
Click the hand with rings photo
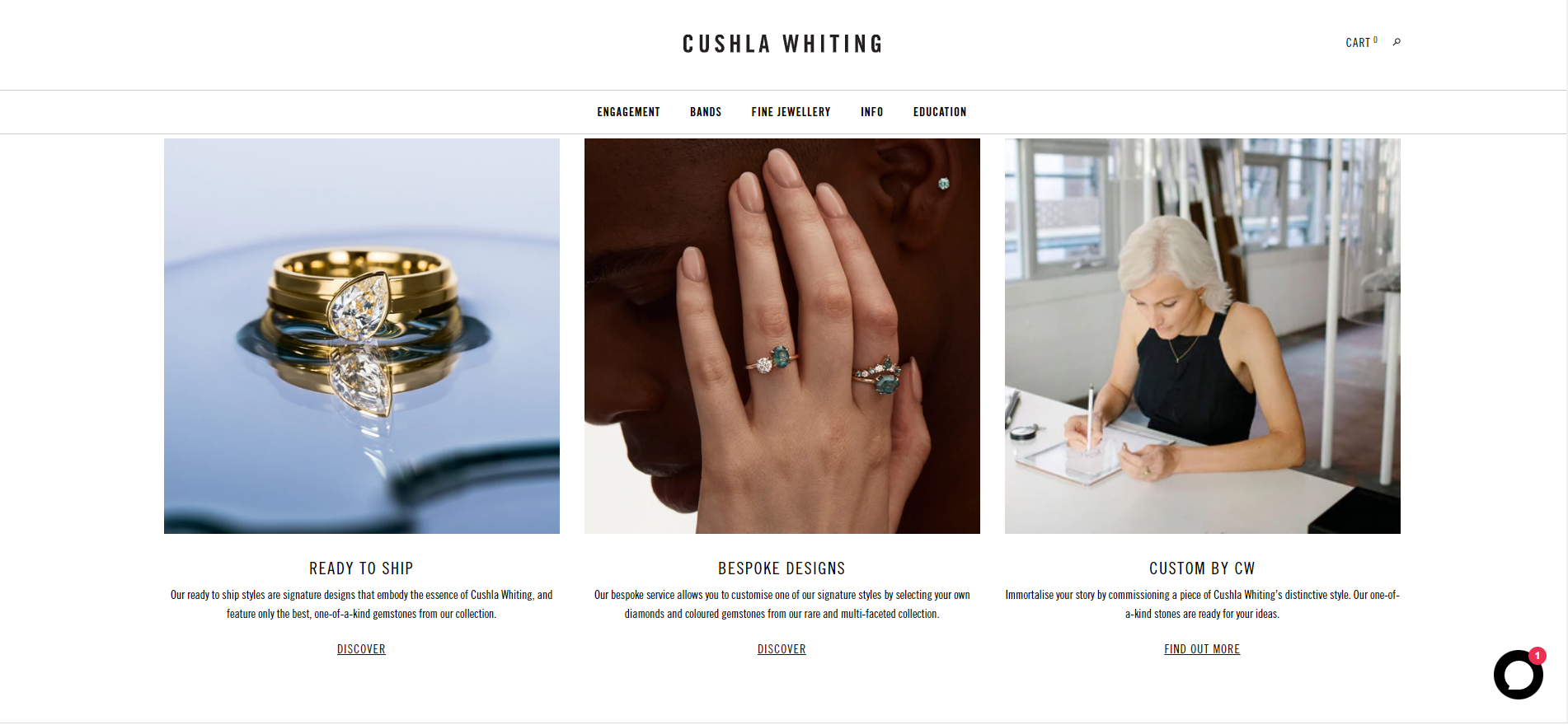tap(782, 336)
